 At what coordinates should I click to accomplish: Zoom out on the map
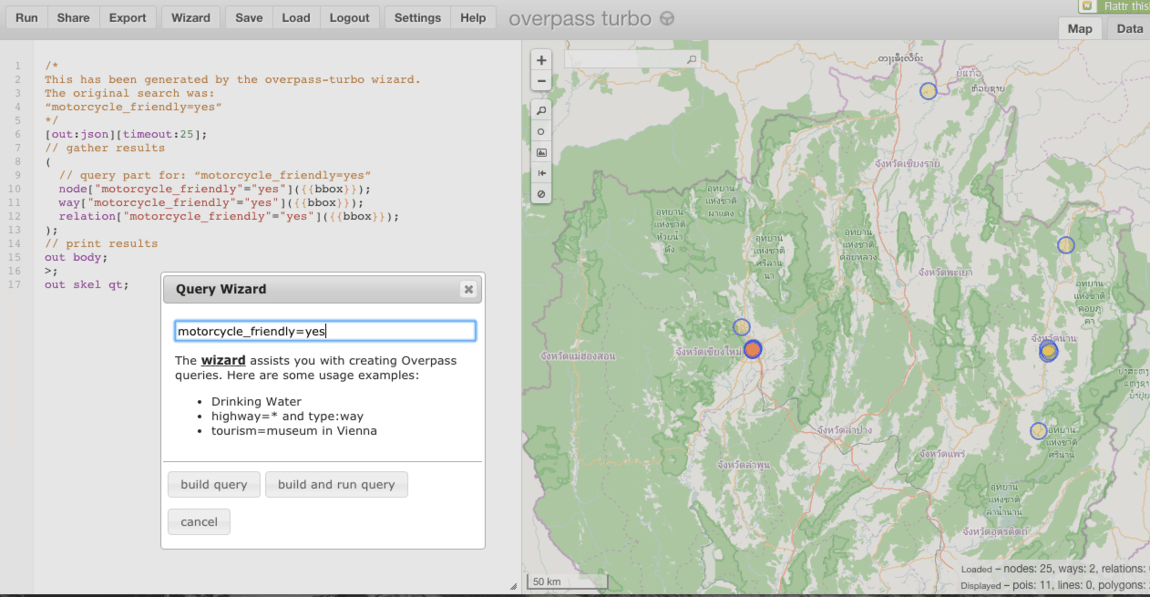[x=541, y=81]
